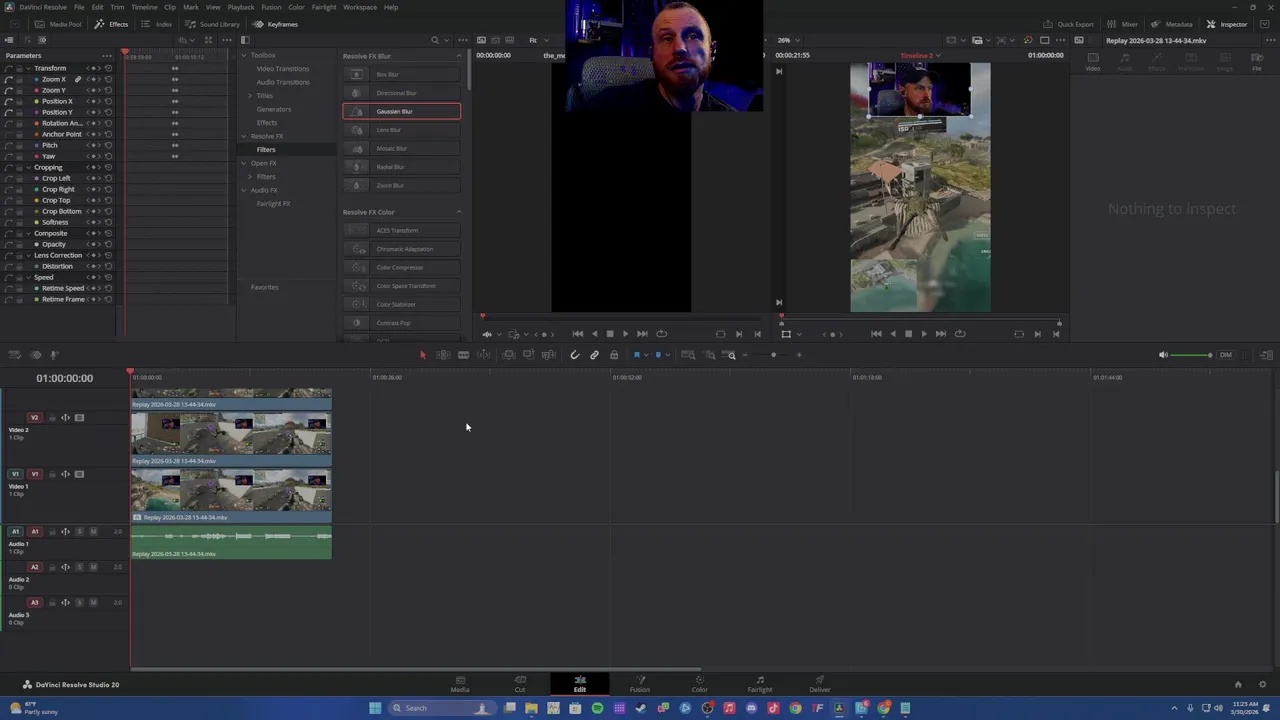
Task: Toggle Loop in the timeline viewer
Action: point(960,334)
